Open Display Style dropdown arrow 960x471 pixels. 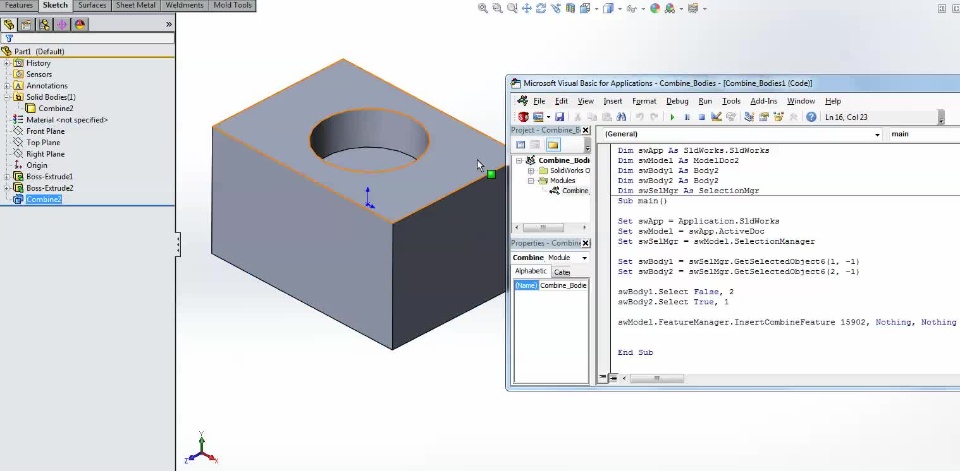[x=619, y=9]
